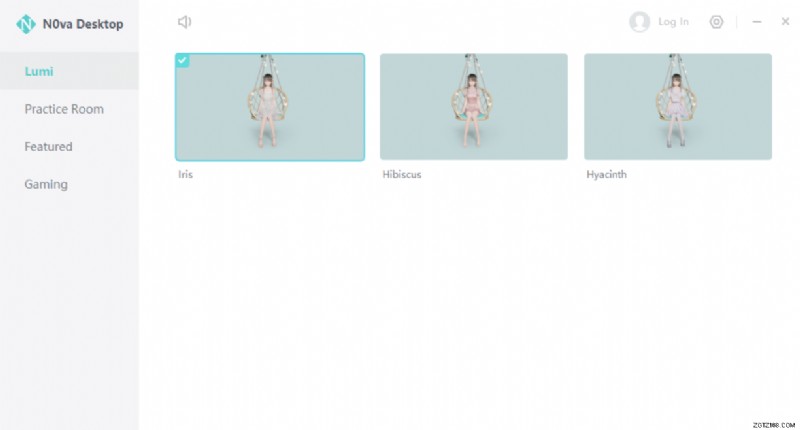Click the N0va Desktop title text
800x430 pixels.
83,23
